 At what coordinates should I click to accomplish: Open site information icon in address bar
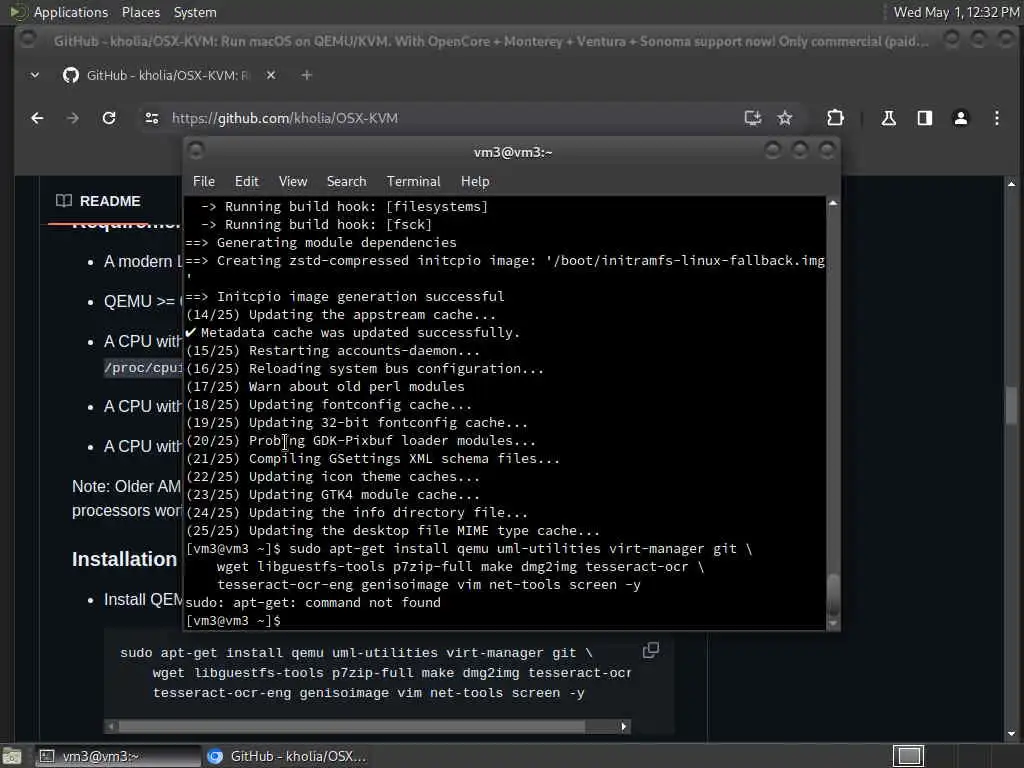(152, 118)
